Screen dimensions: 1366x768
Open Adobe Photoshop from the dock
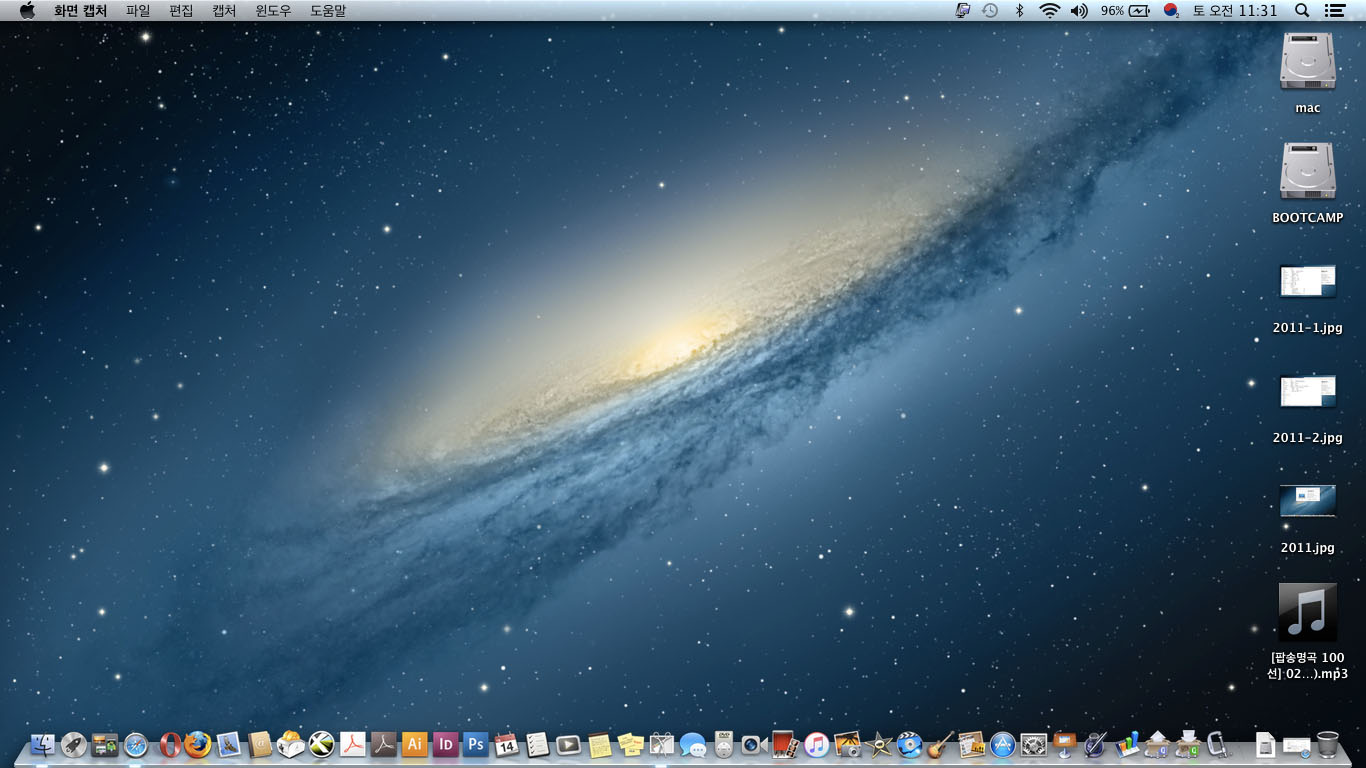click(x=475, y=744)
